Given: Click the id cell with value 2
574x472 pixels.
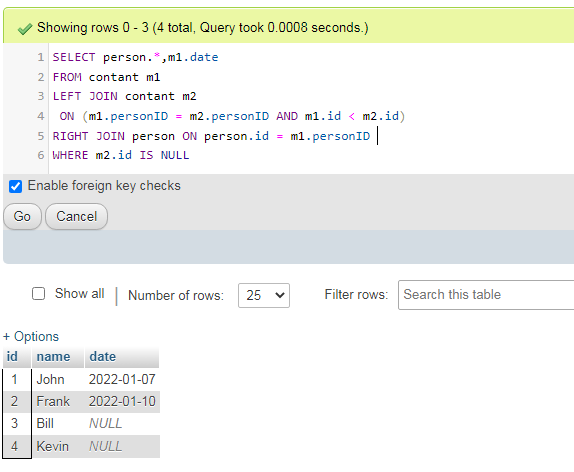Looking at the screenshot, I should pyautogui.click(x=16, y=401).
